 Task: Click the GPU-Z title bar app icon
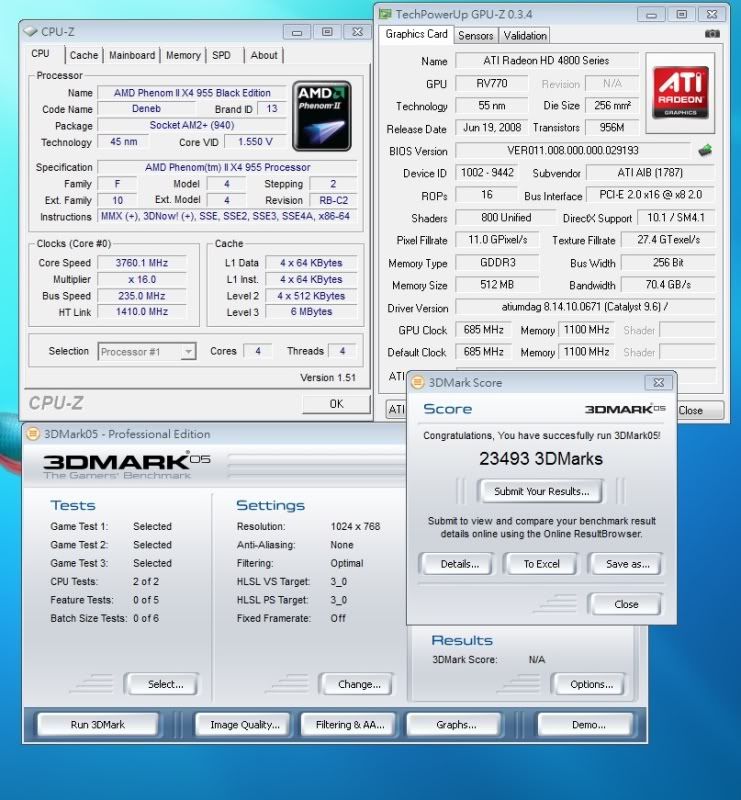click(385, 14)
